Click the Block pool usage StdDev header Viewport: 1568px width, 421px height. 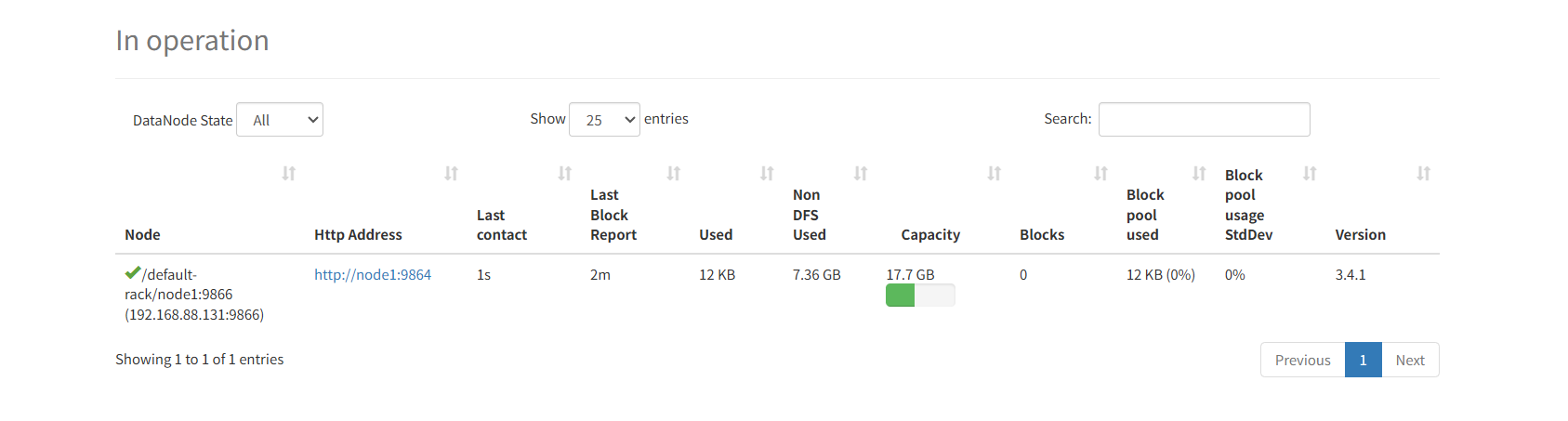1248,204
